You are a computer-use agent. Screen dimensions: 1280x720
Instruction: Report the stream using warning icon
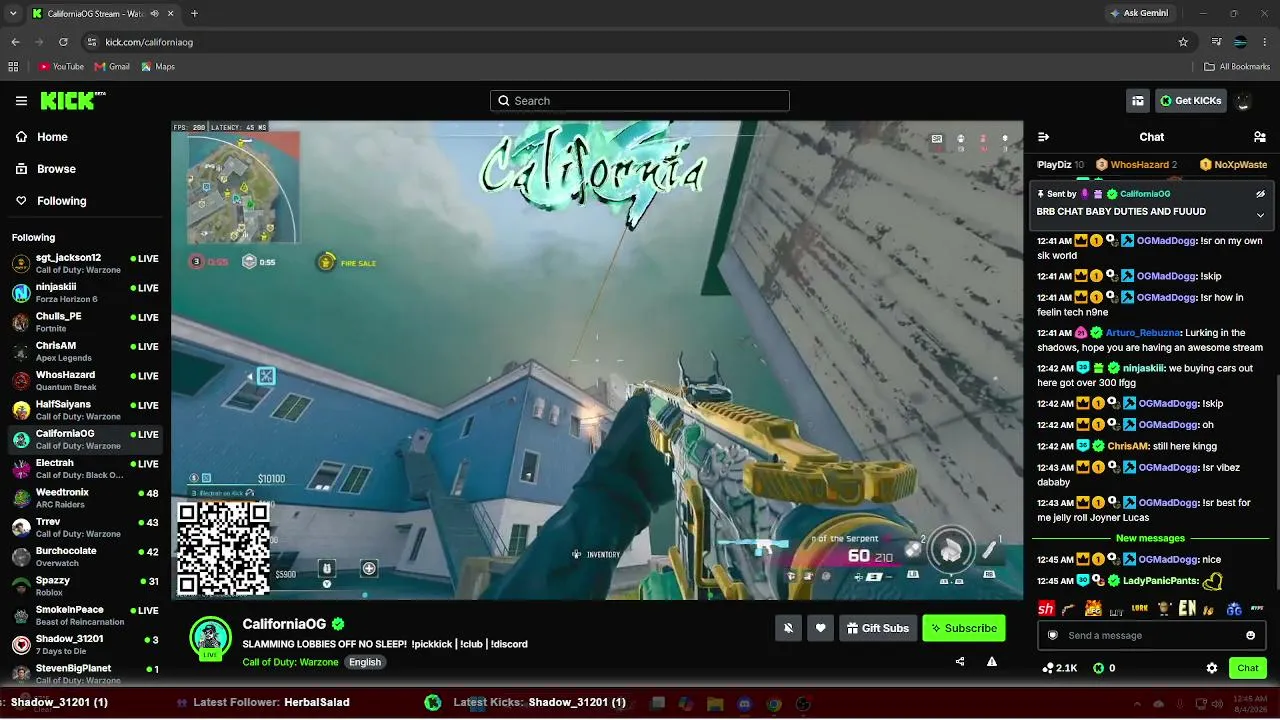click(992, 661)
